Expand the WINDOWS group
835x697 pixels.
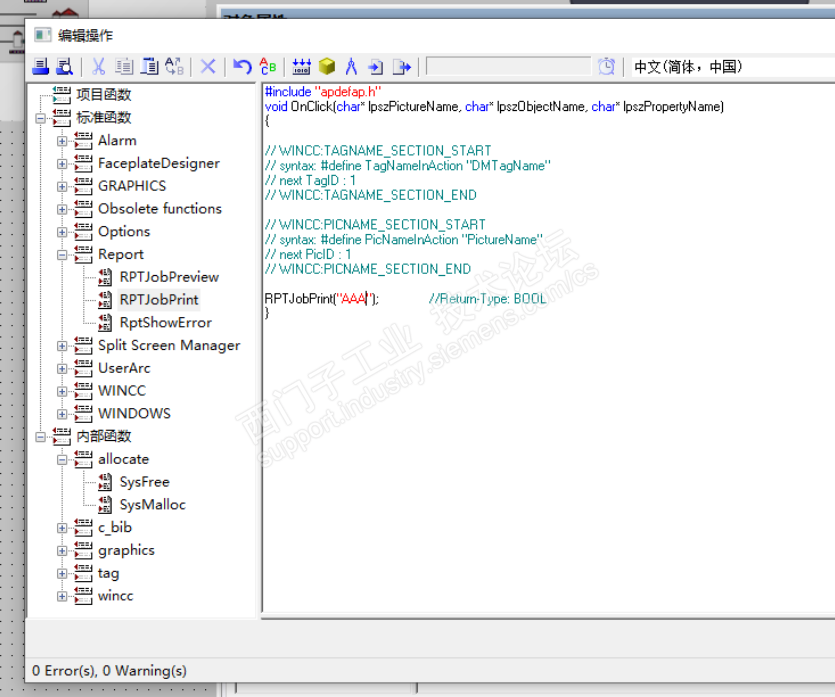click(62, 414)
